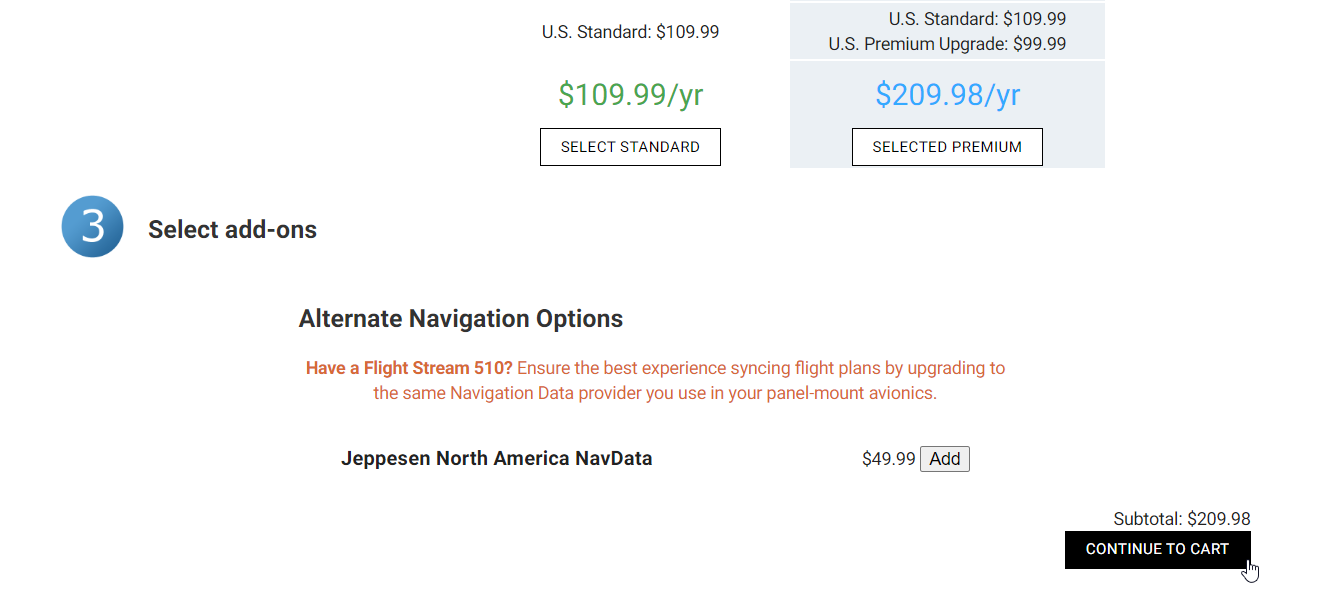Click the Subtotal: $209.98 text
Image resolution: width=1337 pixels, height=615 pixels.
[x=1182, y=519]
